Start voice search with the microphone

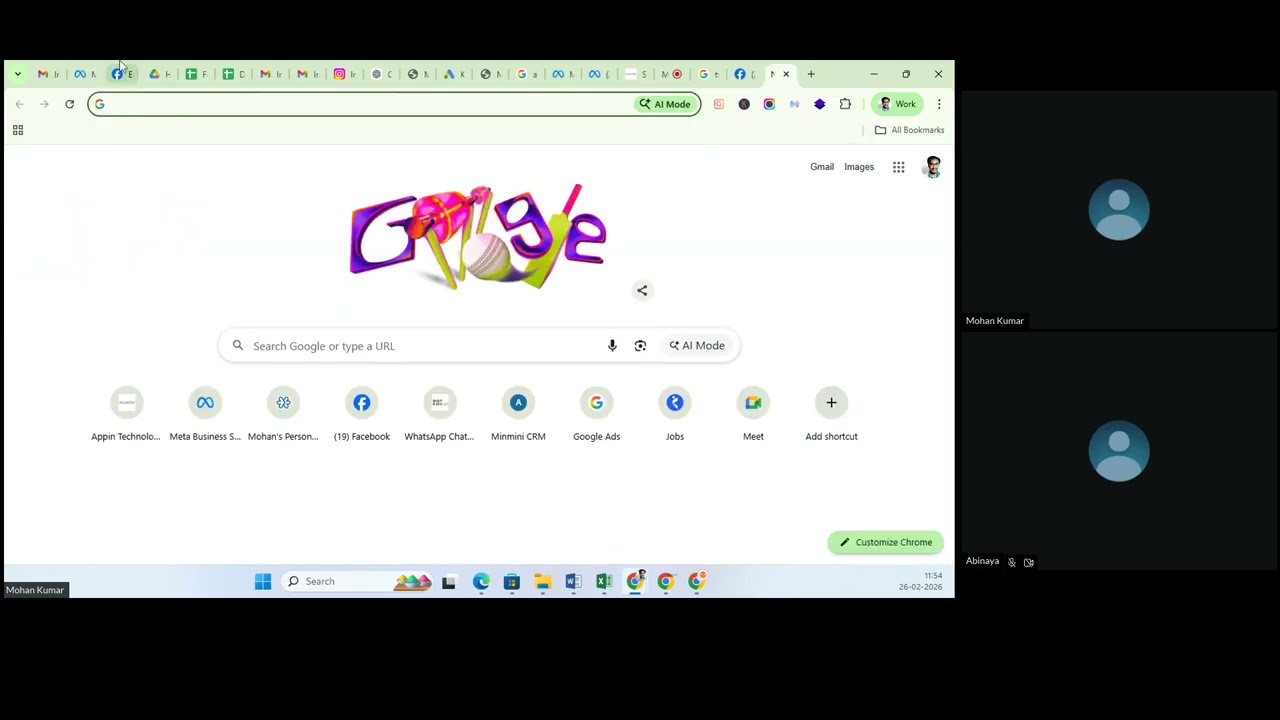click(612, 346)
